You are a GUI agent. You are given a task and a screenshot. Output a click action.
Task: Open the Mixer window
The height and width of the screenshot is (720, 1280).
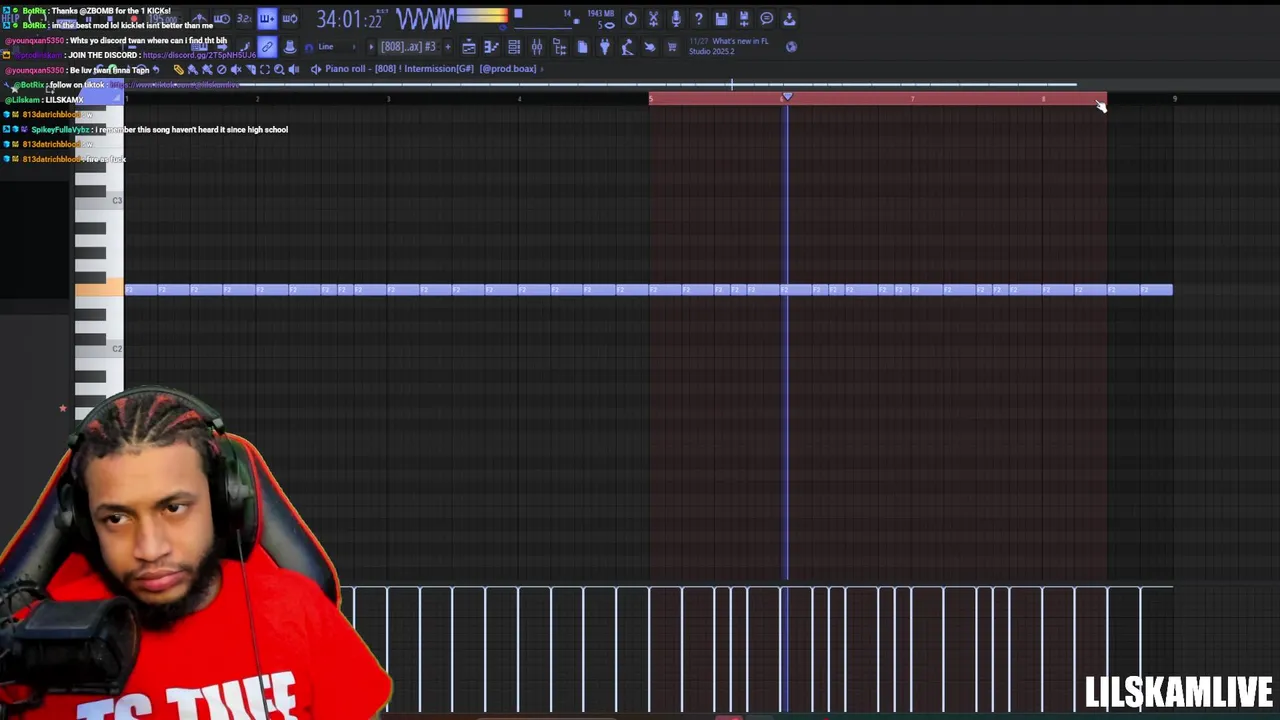coord(537,47)
